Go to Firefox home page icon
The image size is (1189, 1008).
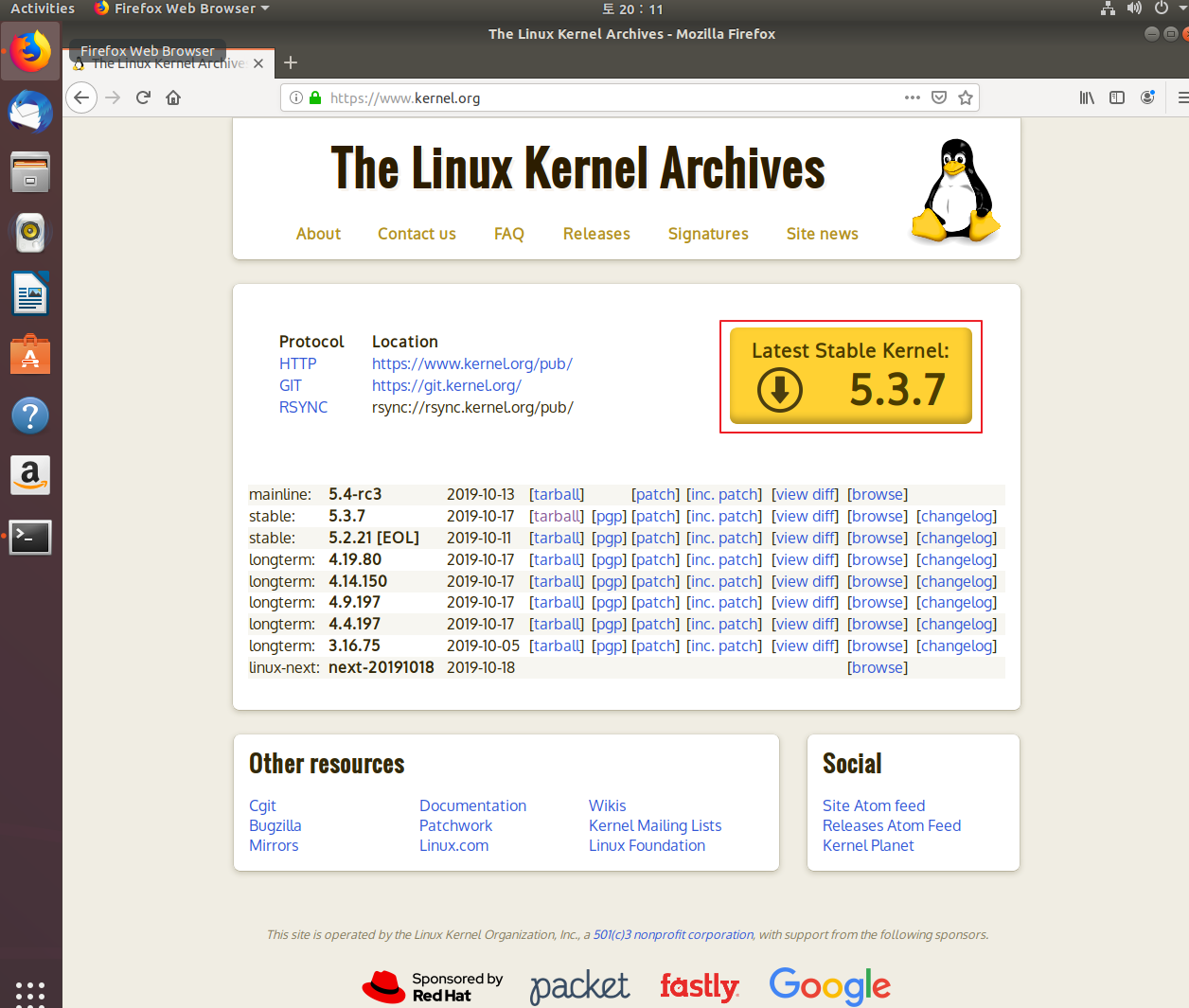[173, 97]
